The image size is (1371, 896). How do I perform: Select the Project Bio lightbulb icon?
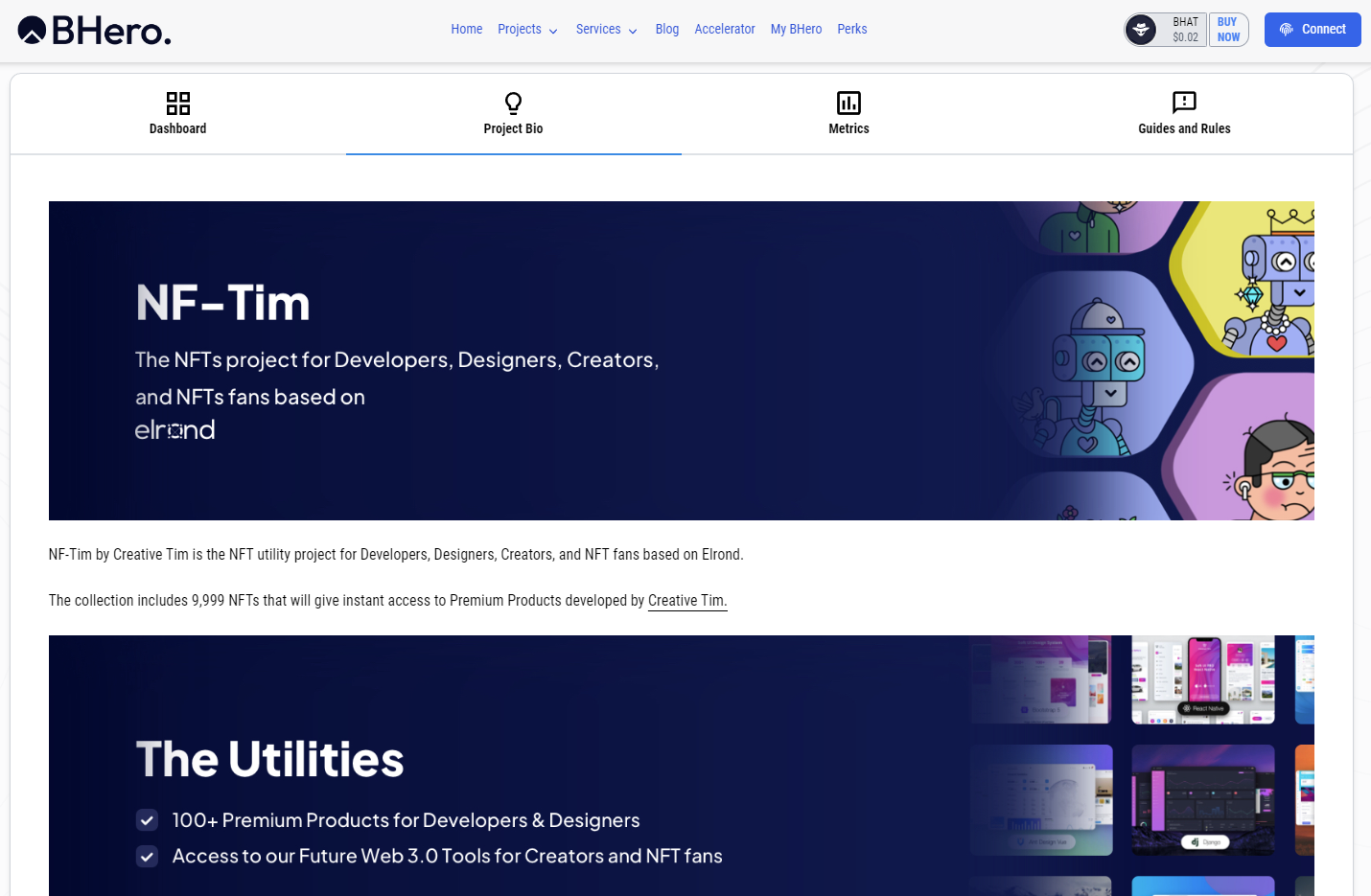pyautogui.click(x=514, y=103)
